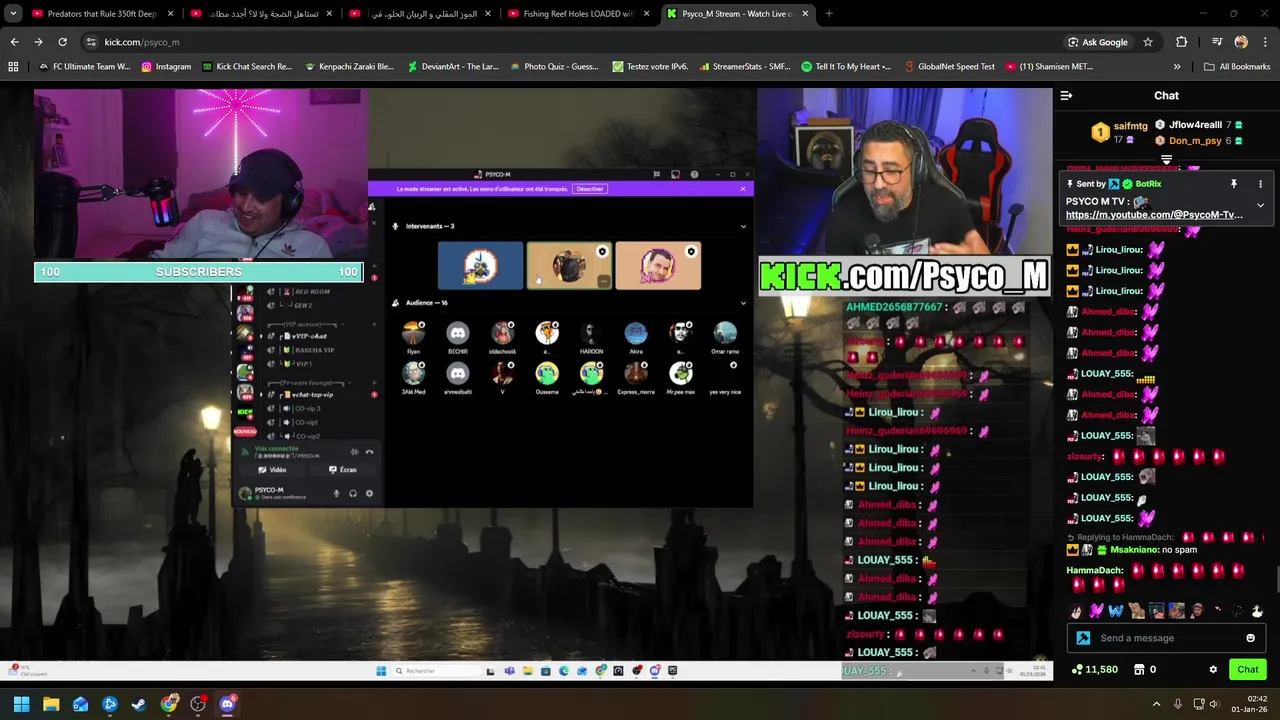Open the emoji picker in chat
This screenshot has height=720, width=1280.
(x=1250, y=638)
